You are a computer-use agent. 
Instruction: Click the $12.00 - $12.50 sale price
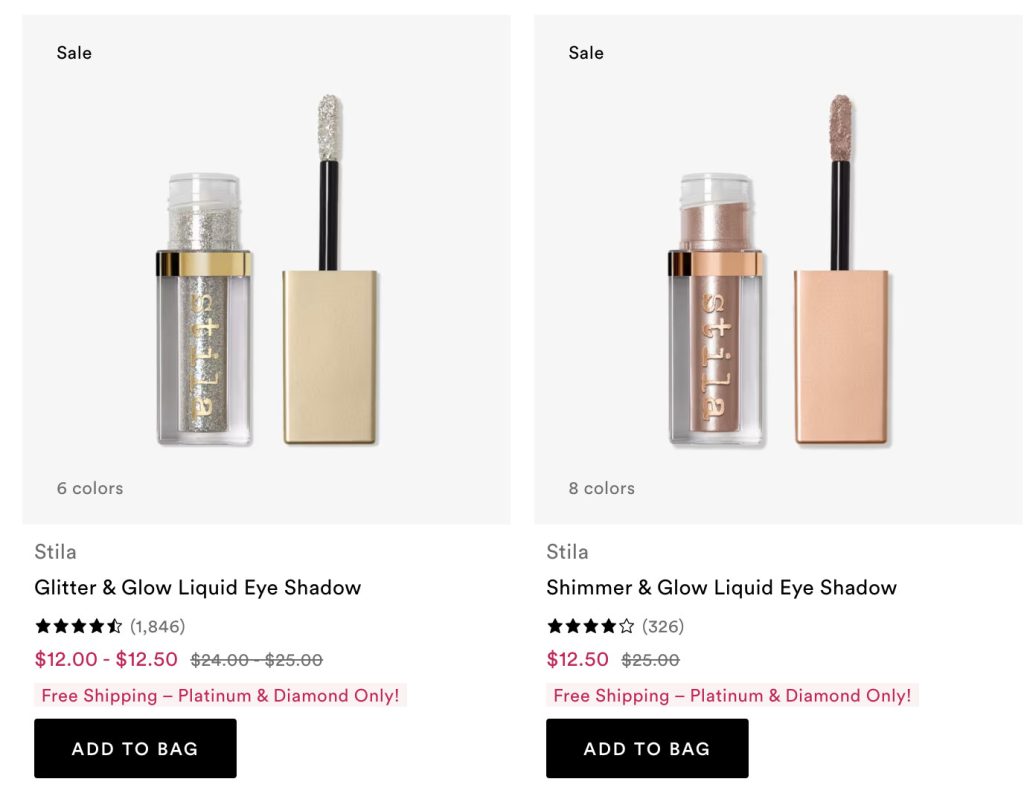106,660
